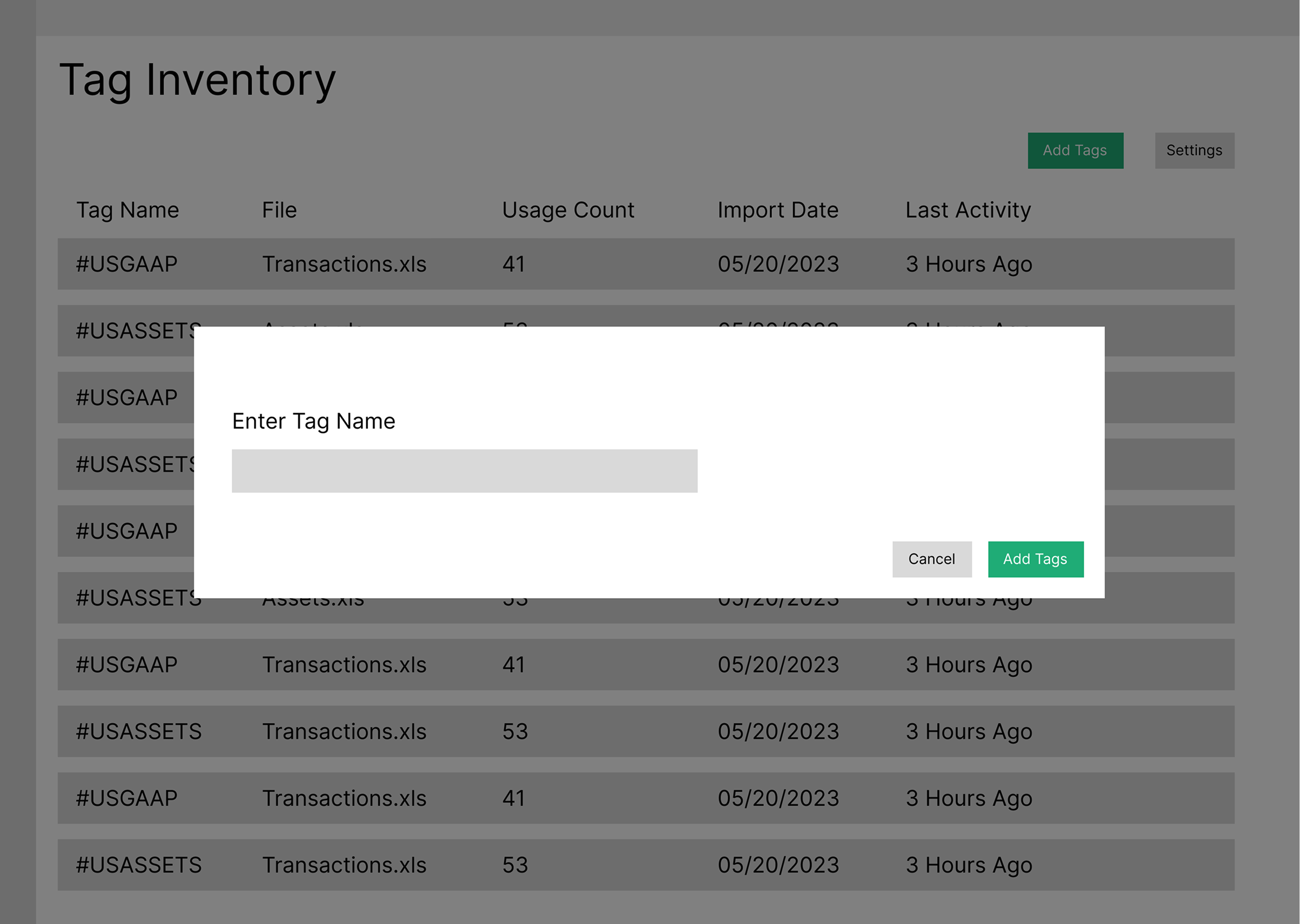Click the Add Tags button above the table
This screenshot has width=1300, height=924.
[x=1075, y=150]
